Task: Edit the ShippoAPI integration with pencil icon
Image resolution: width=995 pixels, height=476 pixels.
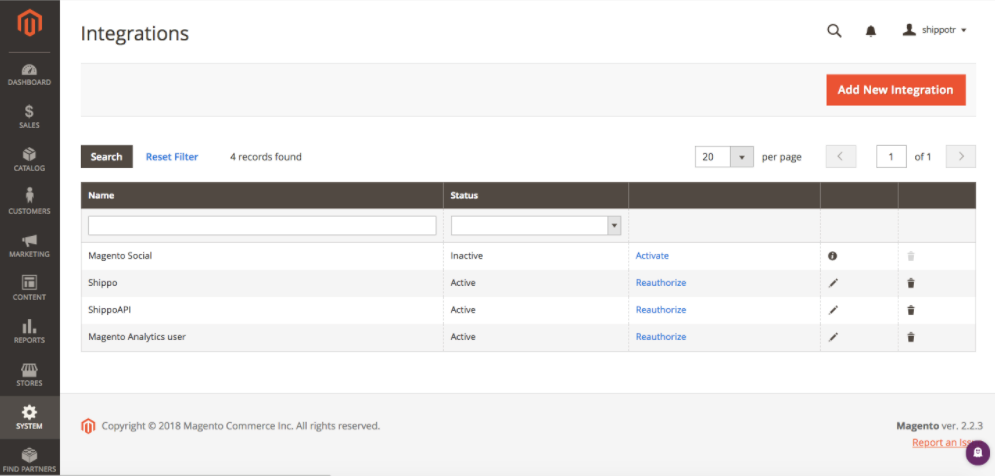Action: click(x=833, y=310)
